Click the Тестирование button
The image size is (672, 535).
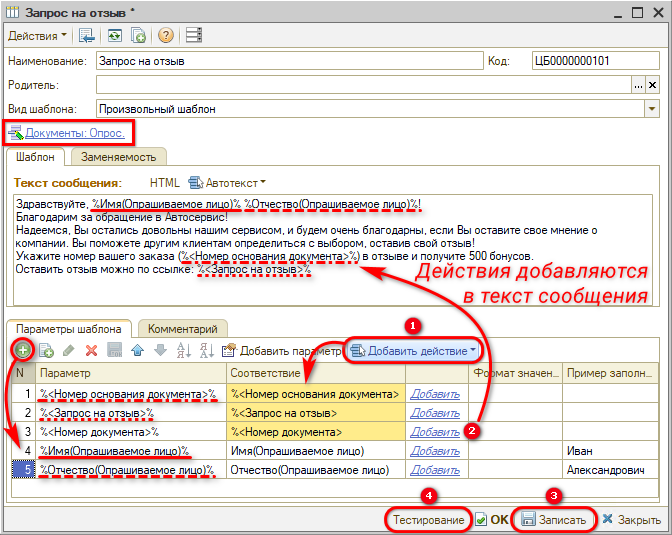429,520
